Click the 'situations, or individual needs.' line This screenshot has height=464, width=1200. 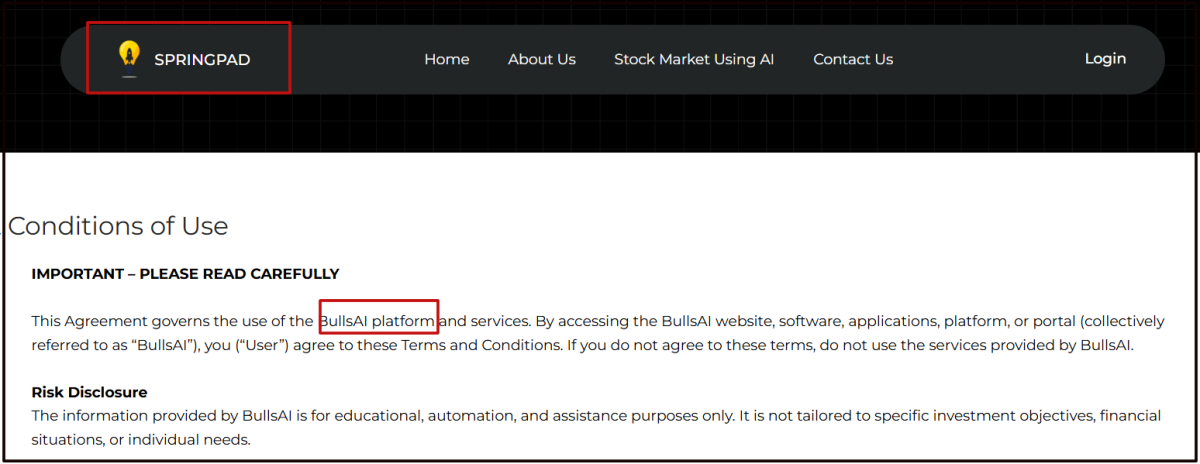coord(140,440)
